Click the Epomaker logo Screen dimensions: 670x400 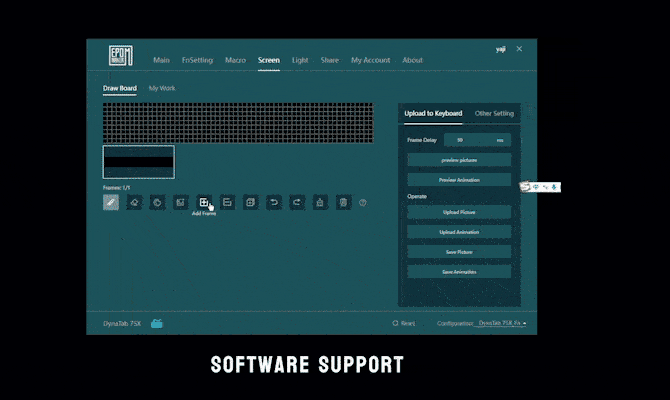click(121, 58)
